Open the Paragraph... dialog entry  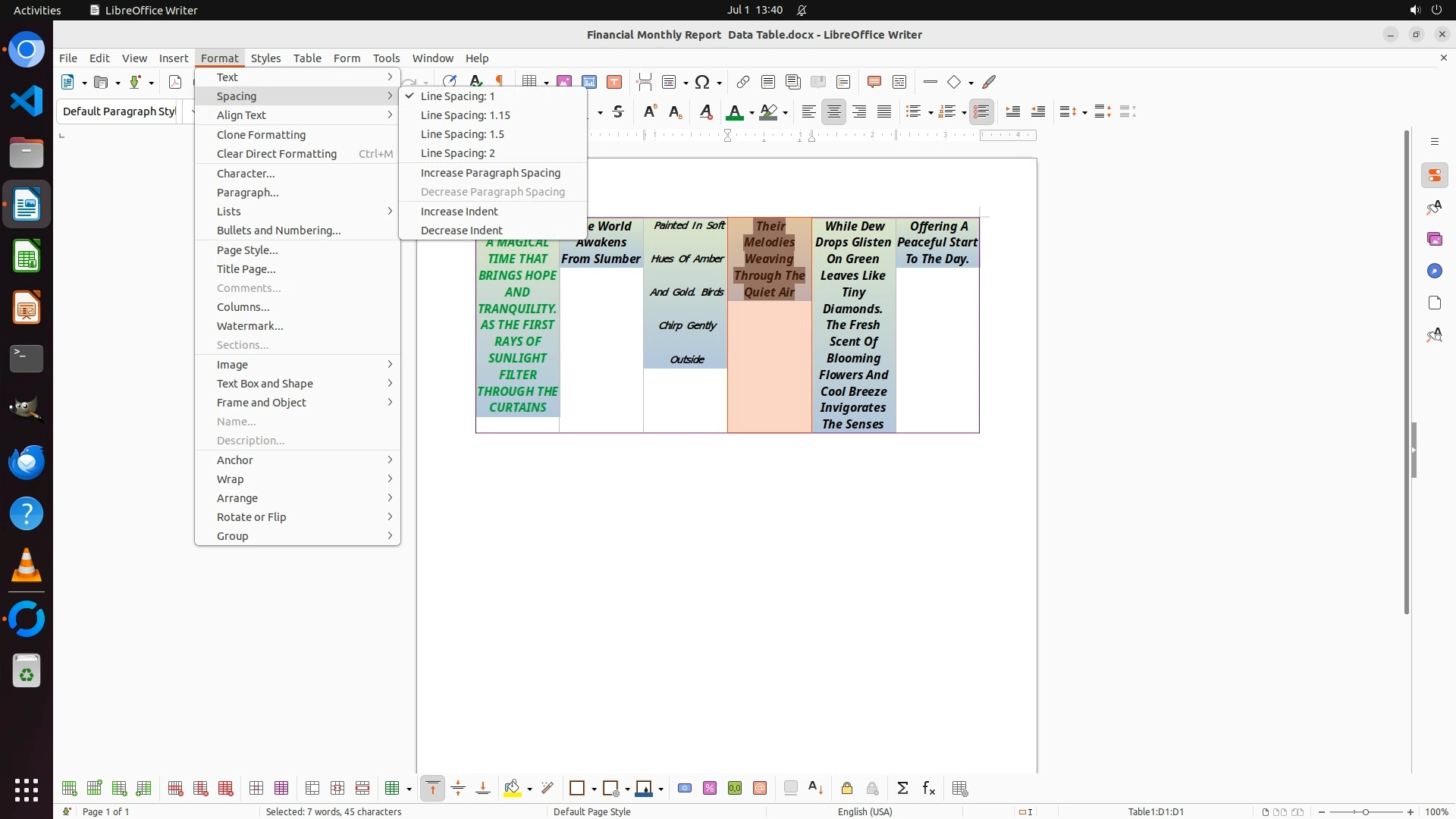247,193
